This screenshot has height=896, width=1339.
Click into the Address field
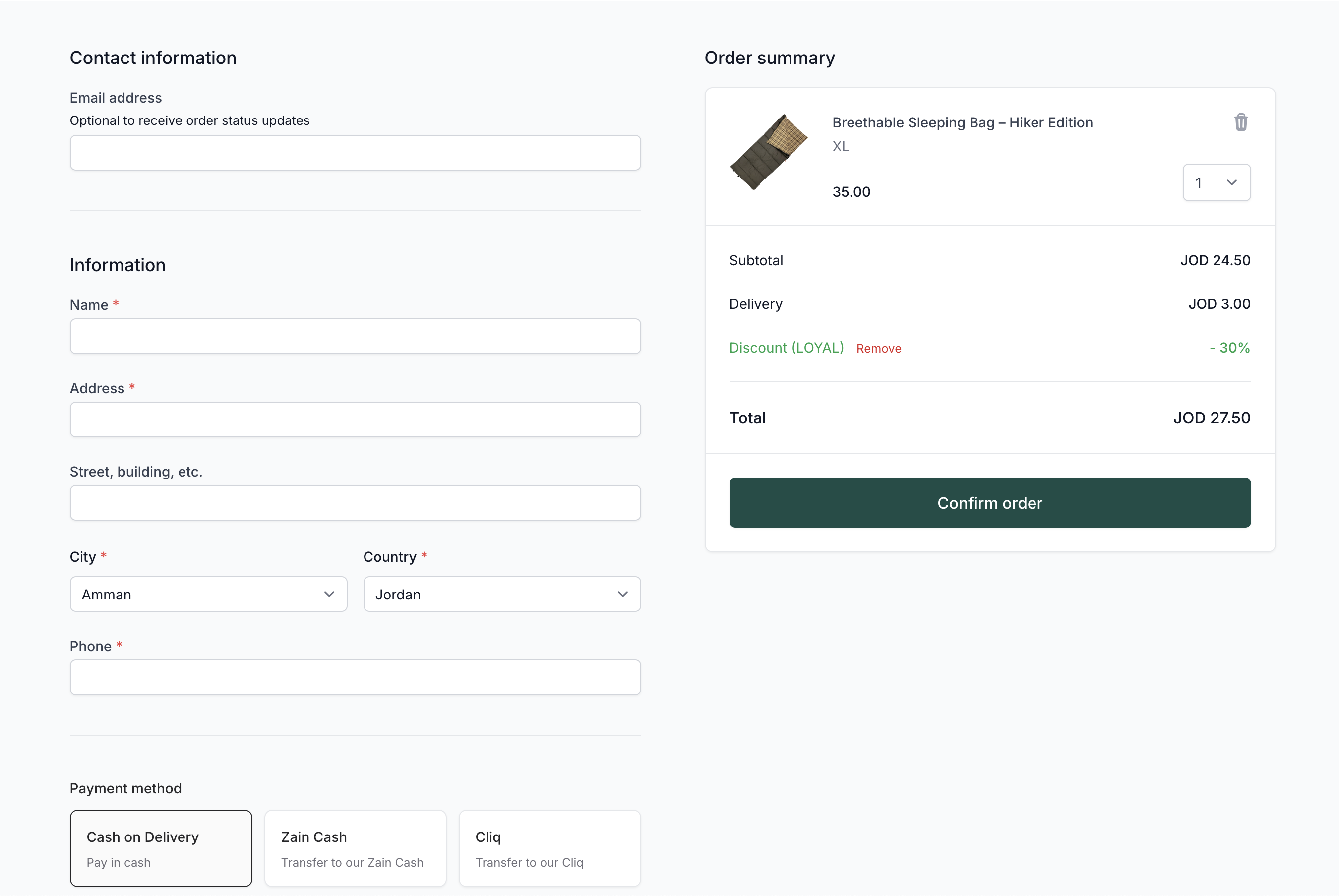tap(355, 419)
